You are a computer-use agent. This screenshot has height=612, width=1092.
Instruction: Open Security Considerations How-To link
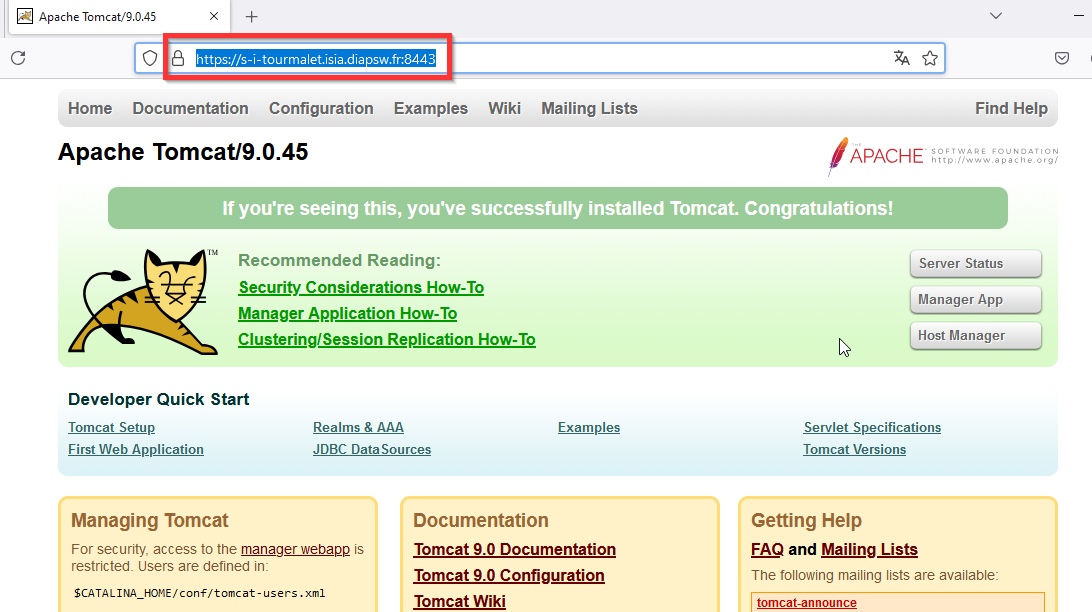361,288
